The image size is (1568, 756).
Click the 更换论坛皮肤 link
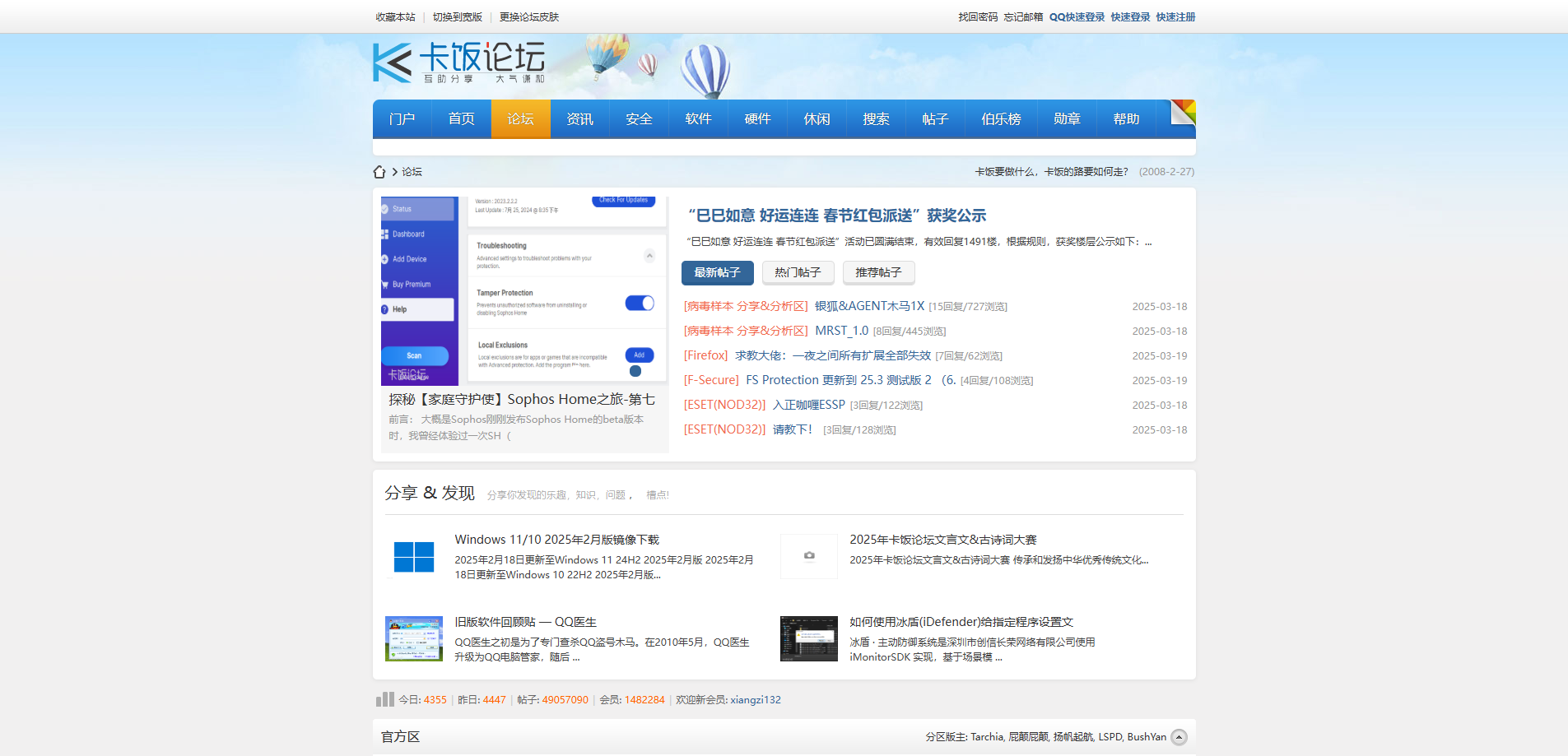point(529,17)
